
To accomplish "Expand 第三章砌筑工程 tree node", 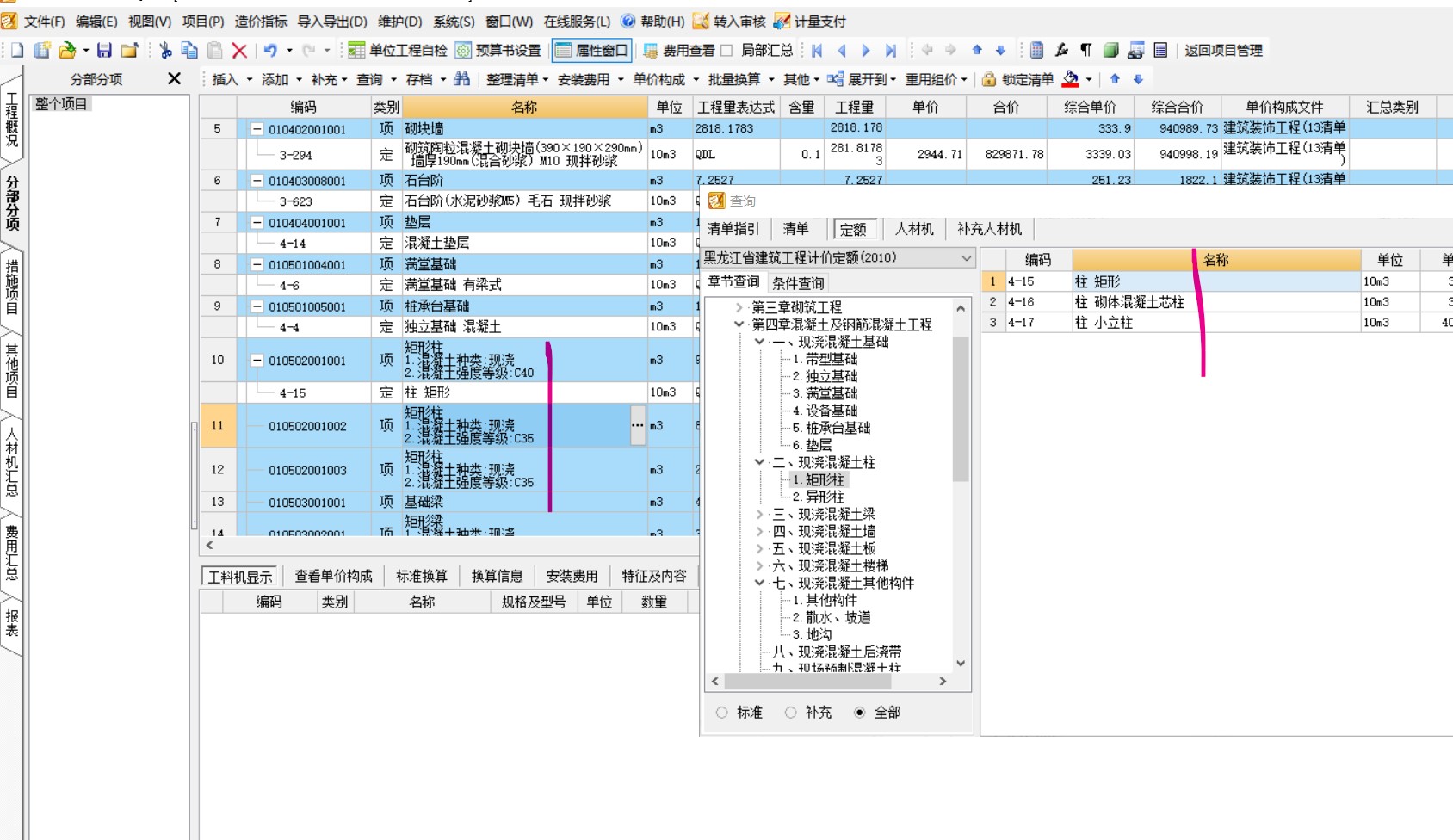I will tap(739, 307).
